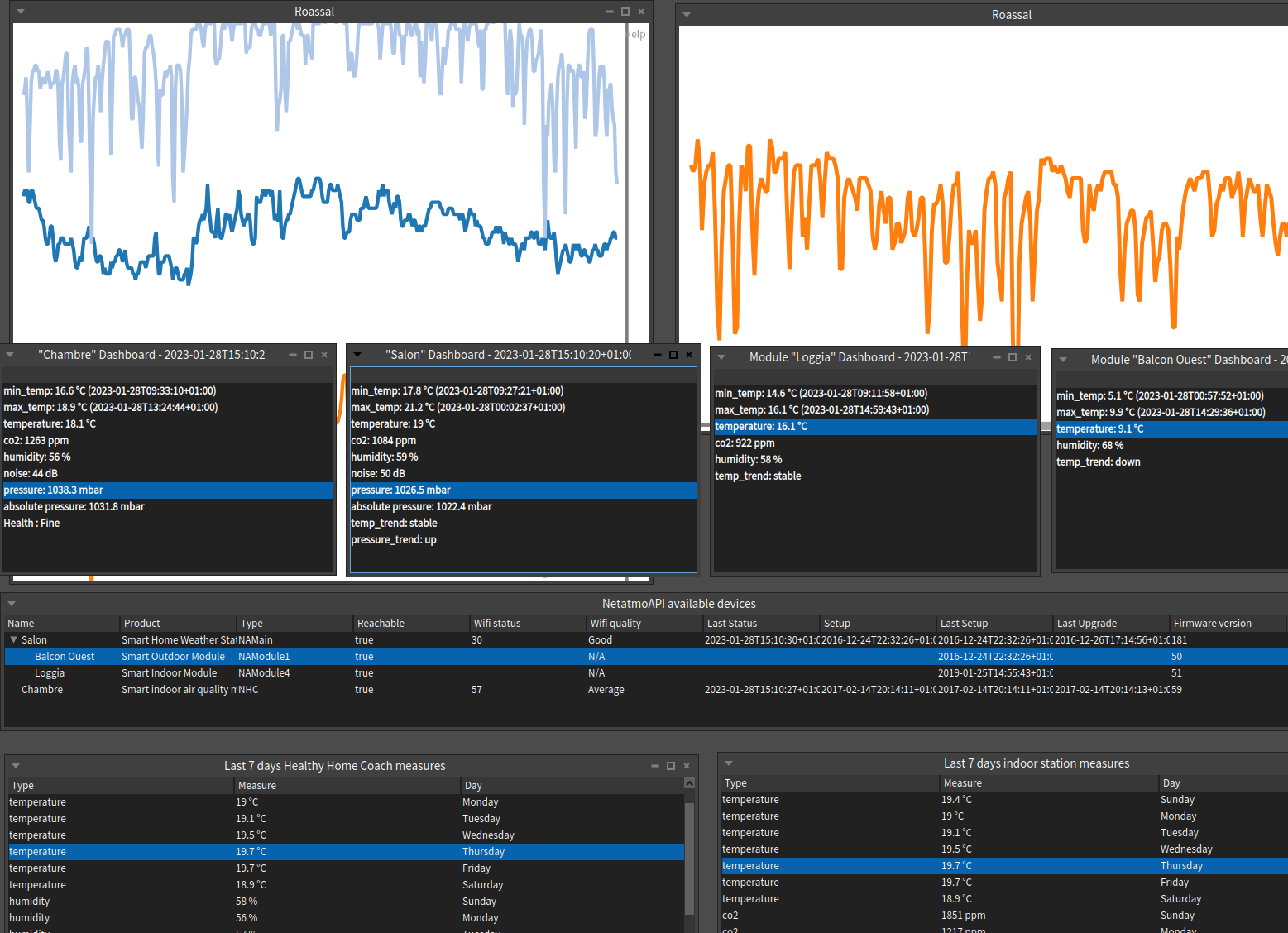Close the Healthy Home Coach measures window
This screenshot has height=933, width=1288.
pos(687,766)
